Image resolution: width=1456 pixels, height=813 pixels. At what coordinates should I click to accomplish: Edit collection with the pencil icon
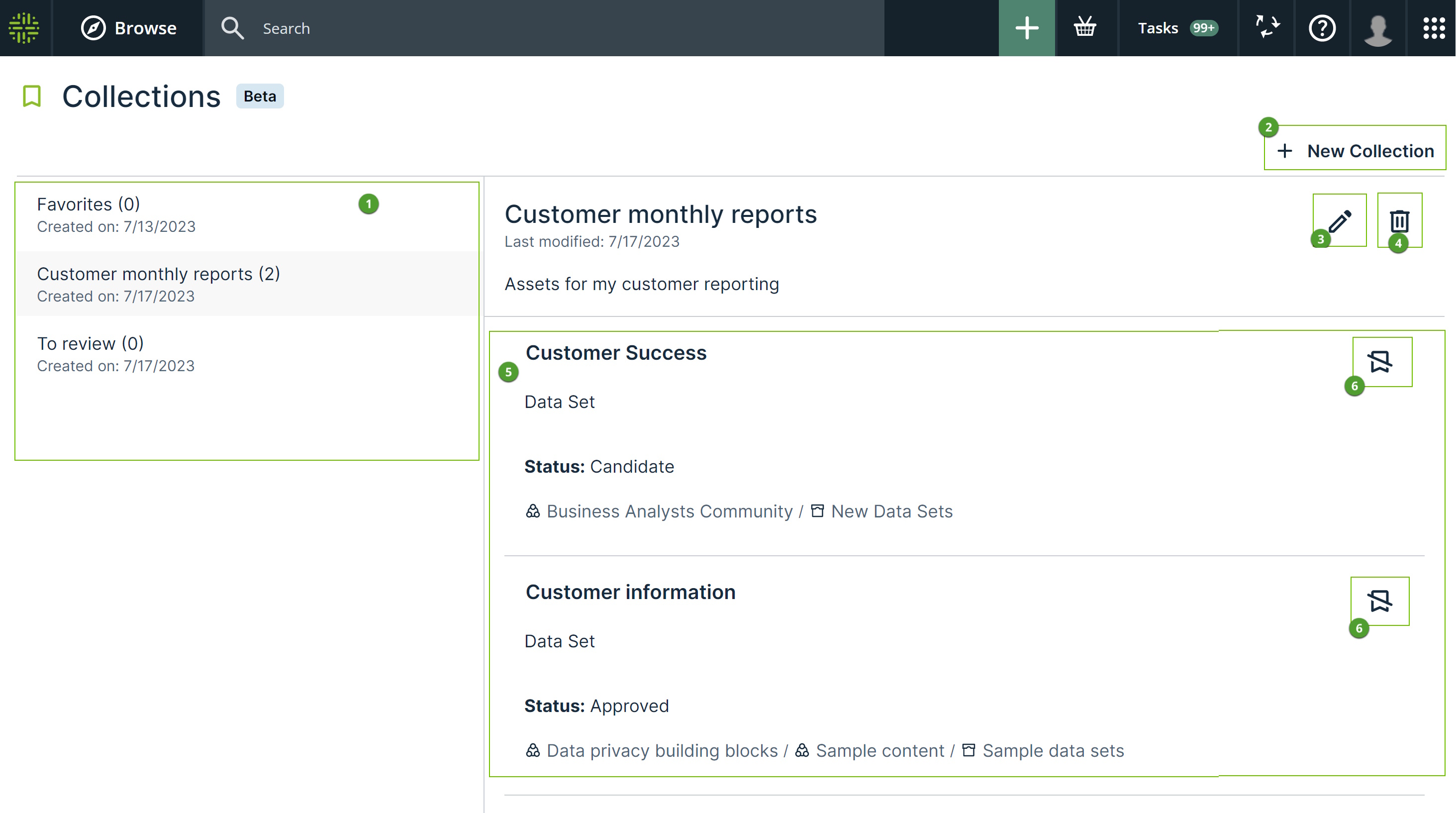[x=1340, y=220]
